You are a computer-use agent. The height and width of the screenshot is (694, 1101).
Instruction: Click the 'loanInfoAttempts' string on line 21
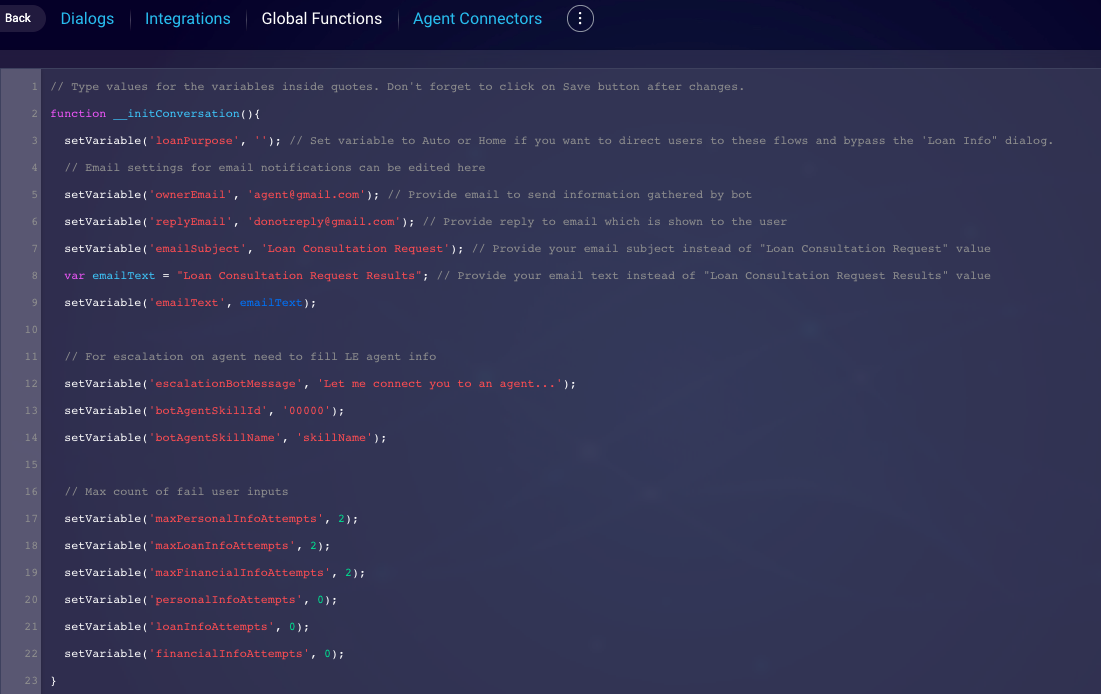[211, 627]
